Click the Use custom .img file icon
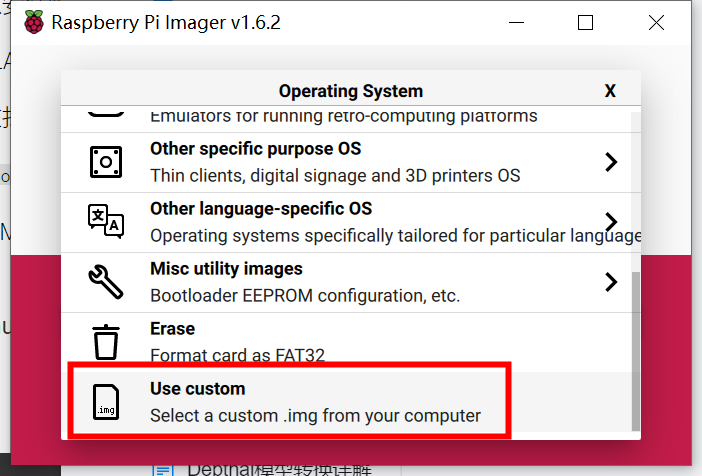The image size is (702, 476). [106, 402]
